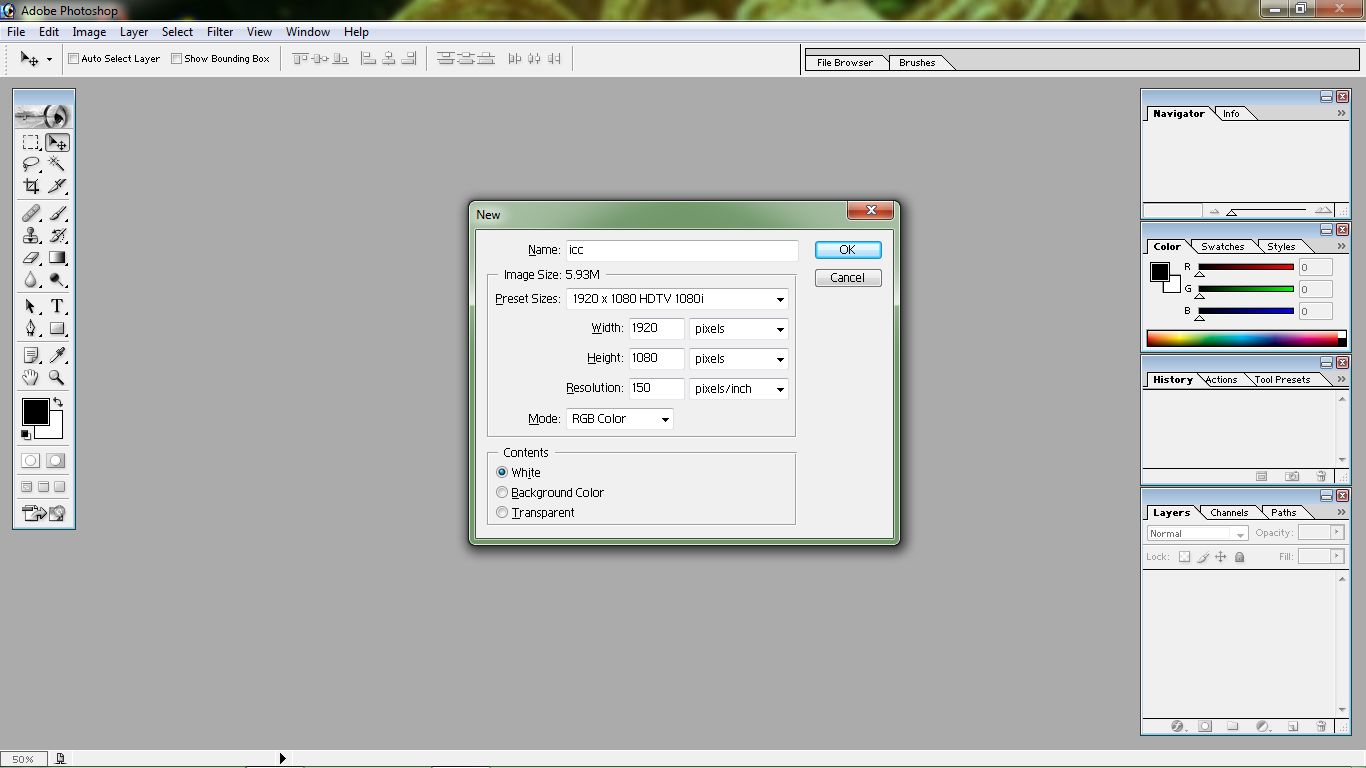This screenshot has width=1366, height=768.
Task: Open the Filter menu
Action: point(219,31)
